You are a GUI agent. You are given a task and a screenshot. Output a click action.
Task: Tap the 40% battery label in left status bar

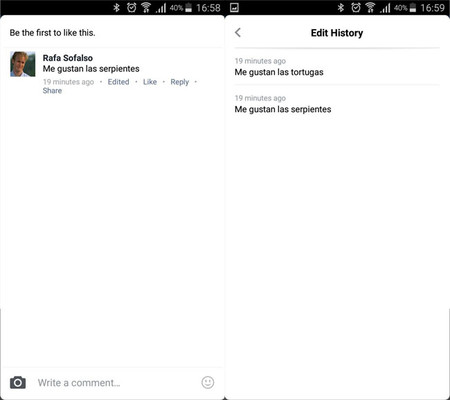(x=177, y=8)
